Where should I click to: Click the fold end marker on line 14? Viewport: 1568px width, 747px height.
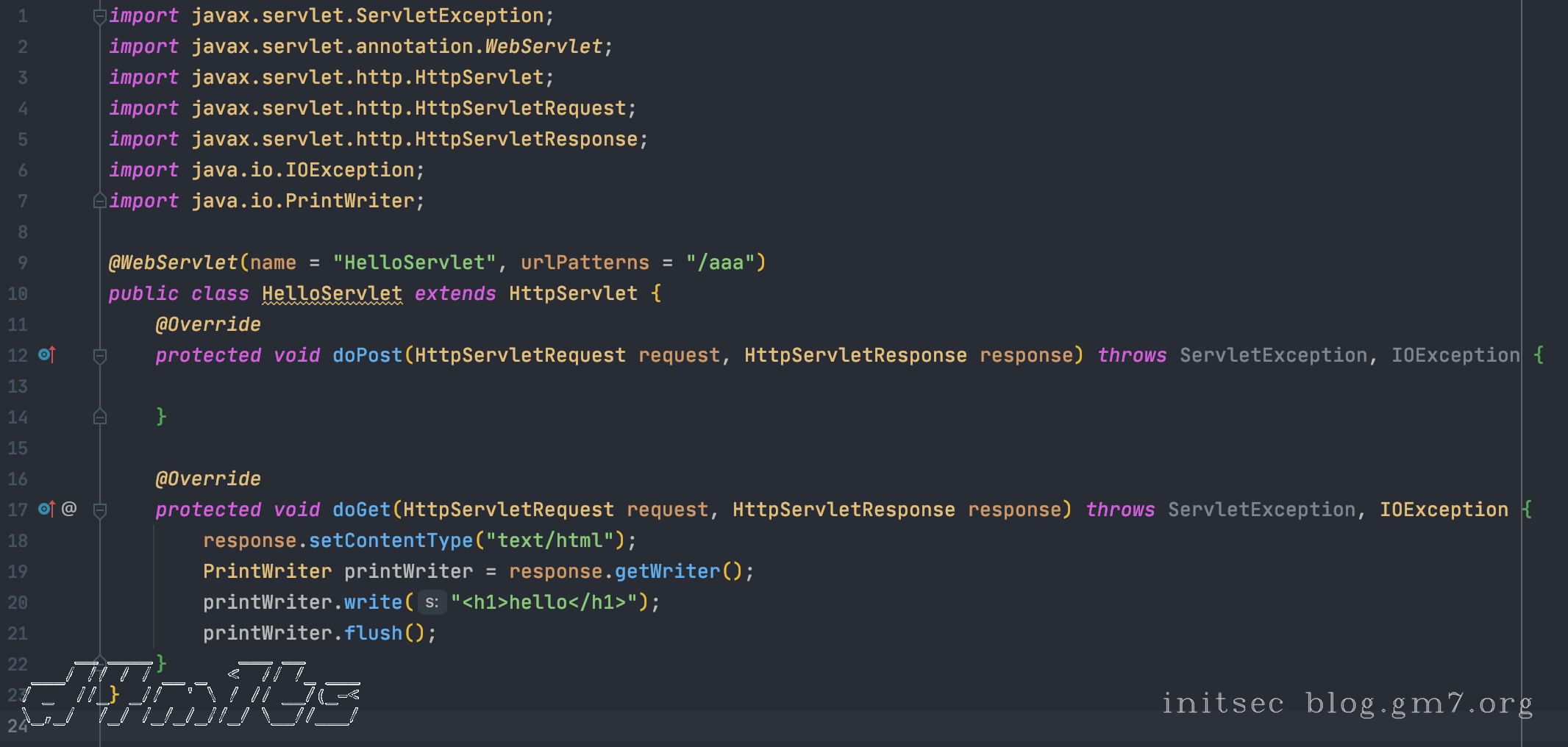point(100,417)
